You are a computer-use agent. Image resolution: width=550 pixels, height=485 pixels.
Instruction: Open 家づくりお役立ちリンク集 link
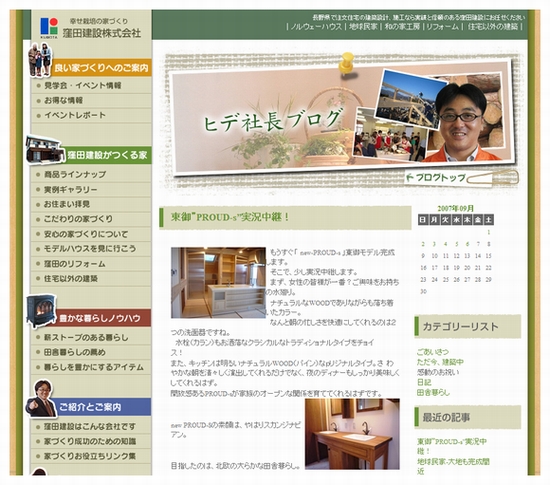click(x=90, y=456)
